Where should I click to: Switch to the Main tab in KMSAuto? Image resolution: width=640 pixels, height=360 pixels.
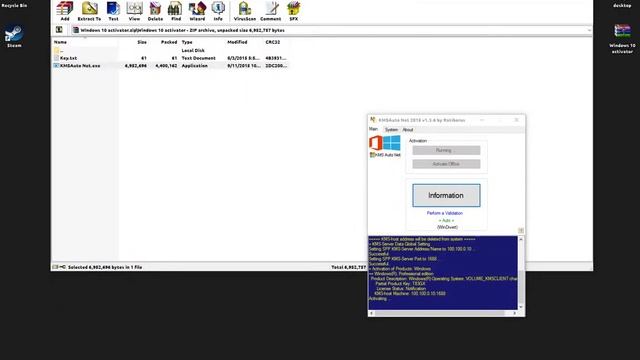coord(373,129)
